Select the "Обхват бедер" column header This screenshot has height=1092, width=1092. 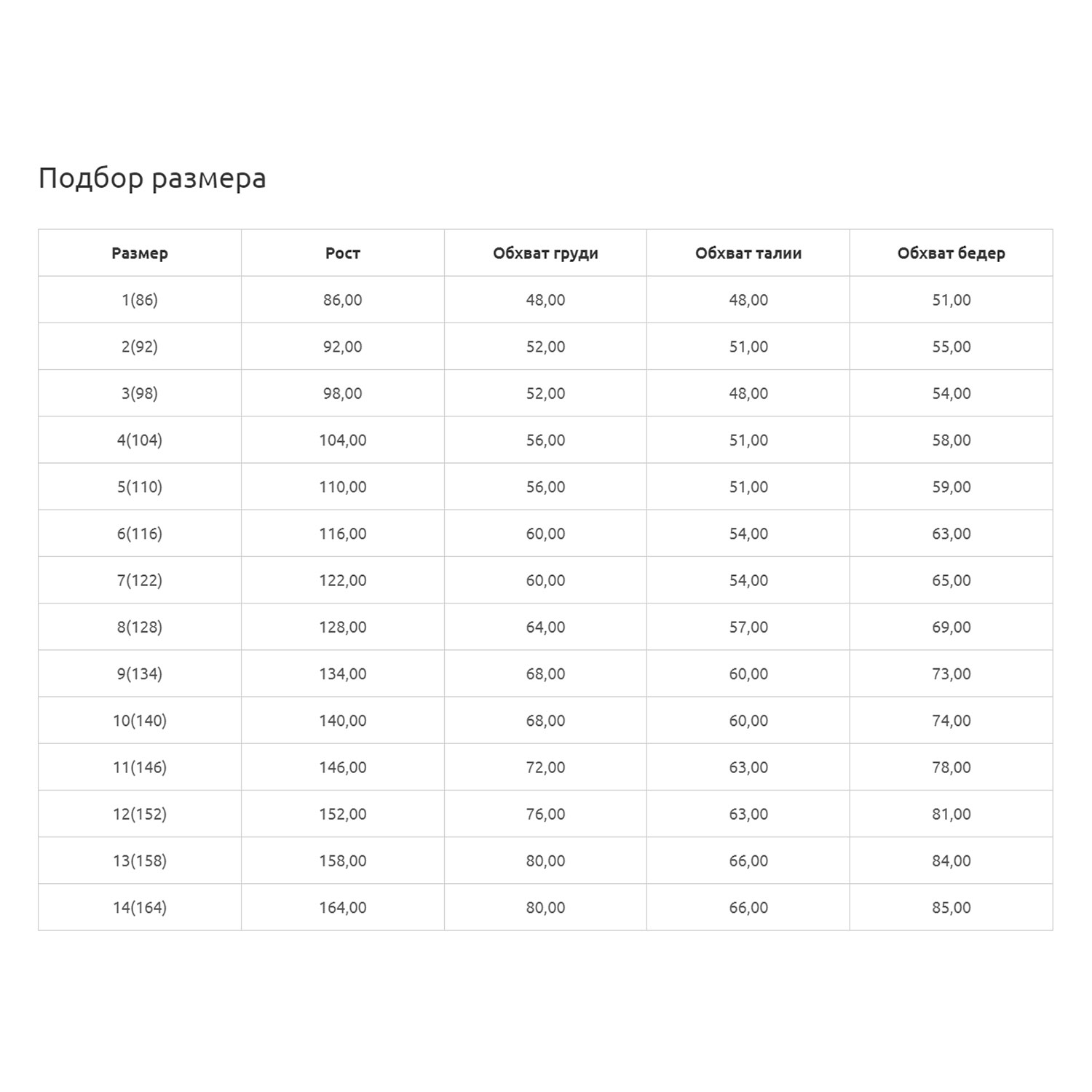pyautogui.click(x=951, y=253)
